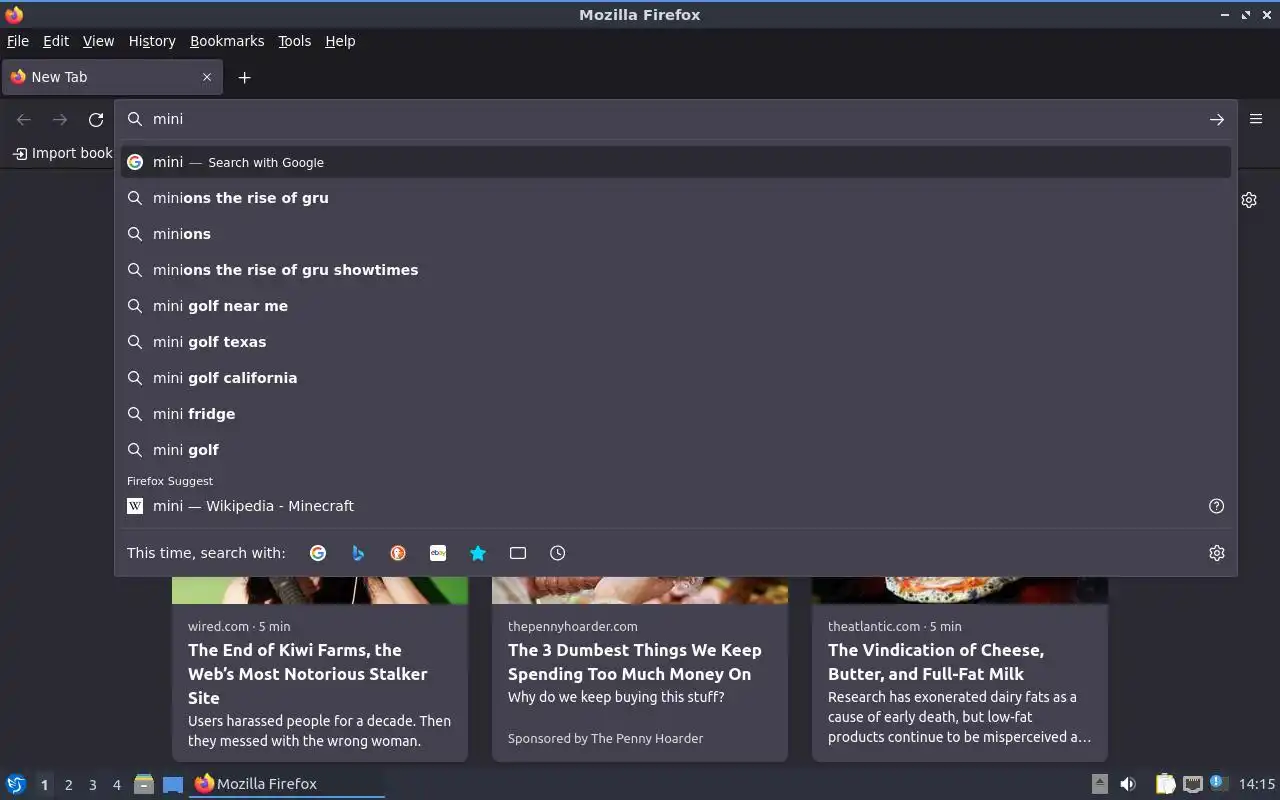The width and height of the screenshot is (1280, 800).
Task: Reload the current page
Action: click(96, 119)
